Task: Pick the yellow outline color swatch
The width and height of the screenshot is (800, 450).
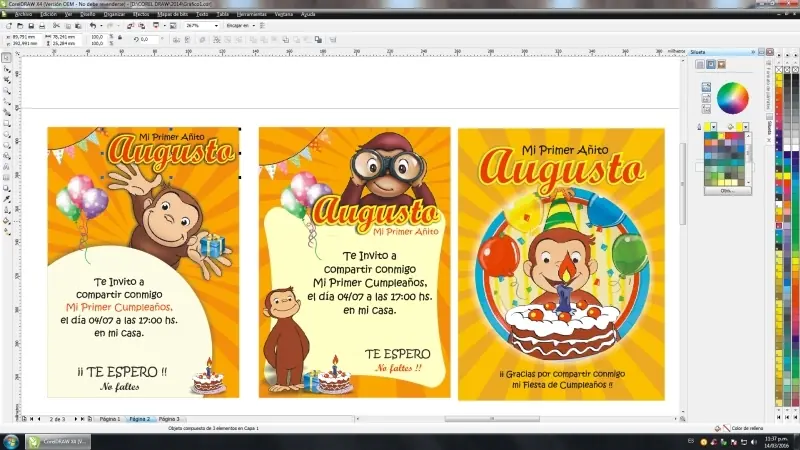Action: coord(707,127)
